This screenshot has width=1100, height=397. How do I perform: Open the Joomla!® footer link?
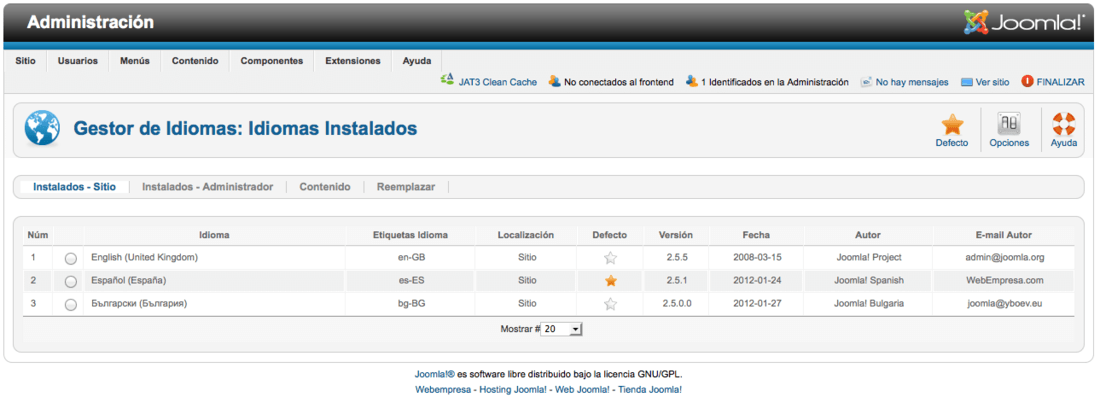tap(434, 374)
